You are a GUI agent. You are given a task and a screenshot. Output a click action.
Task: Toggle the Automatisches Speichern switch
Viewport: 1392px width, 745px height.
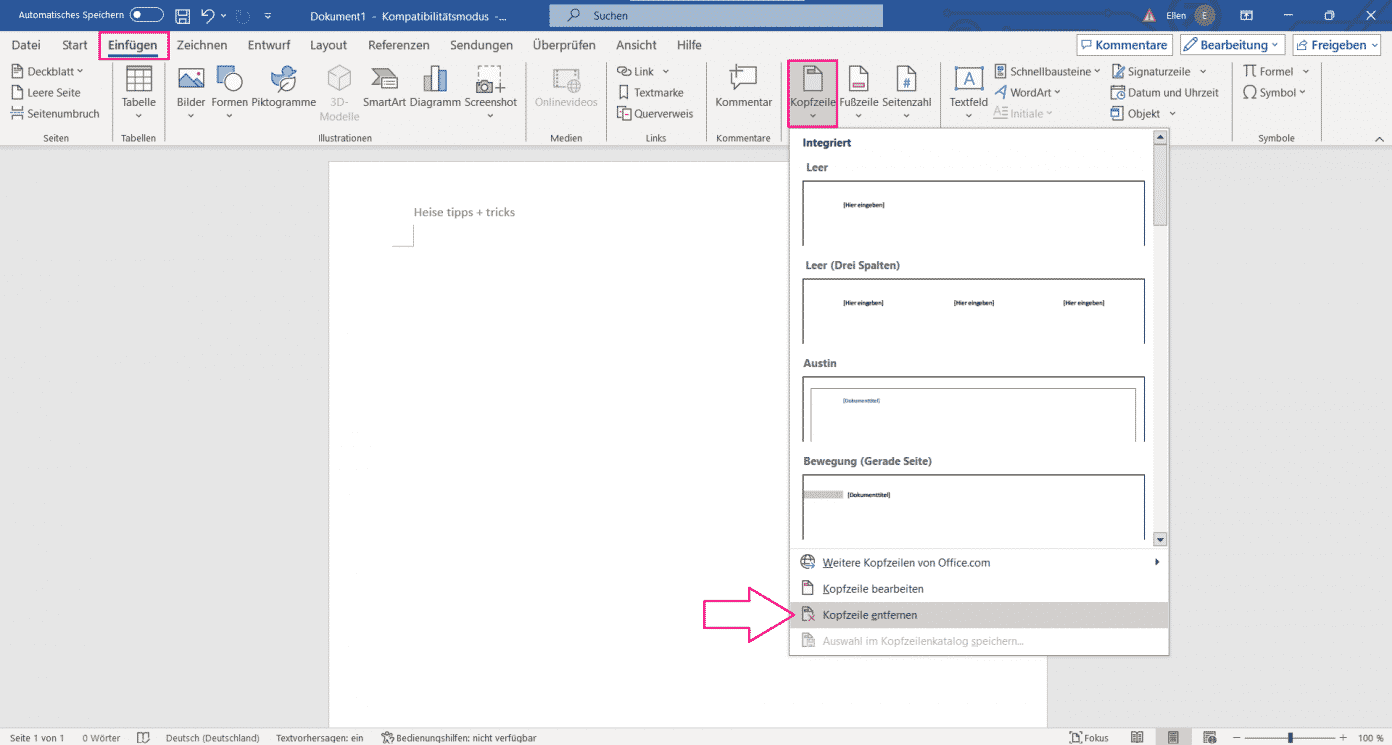[x=146, y=16]
